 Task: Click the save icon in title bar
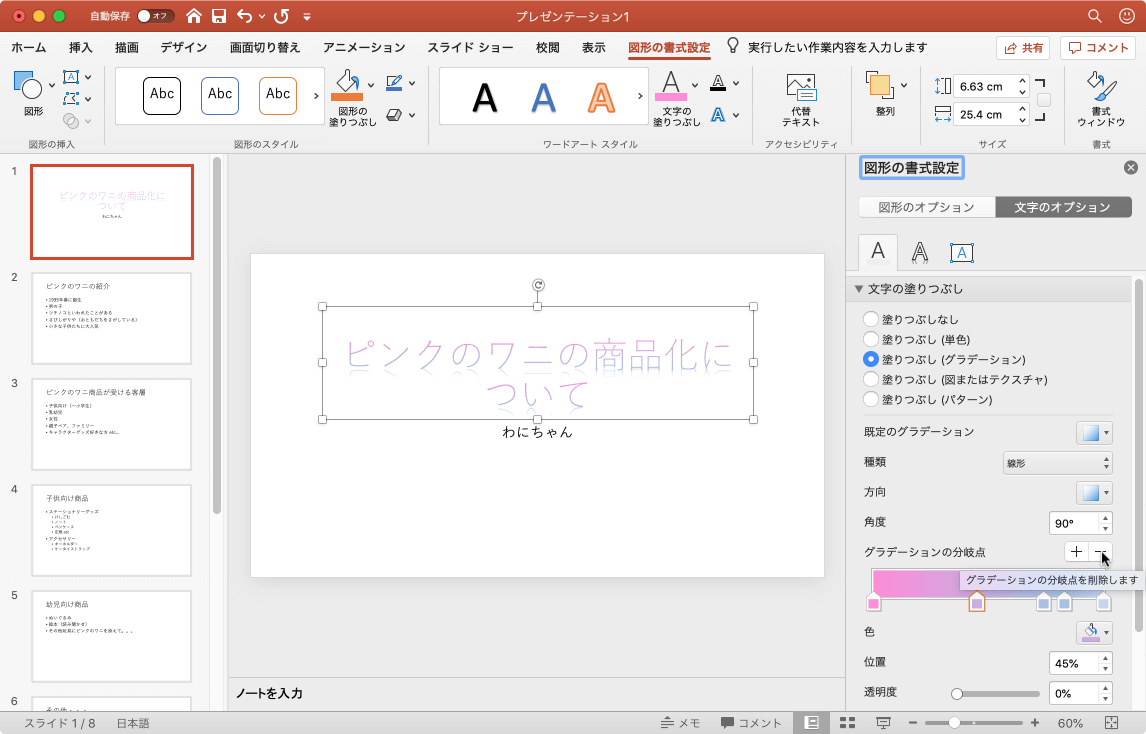[218, 16]
